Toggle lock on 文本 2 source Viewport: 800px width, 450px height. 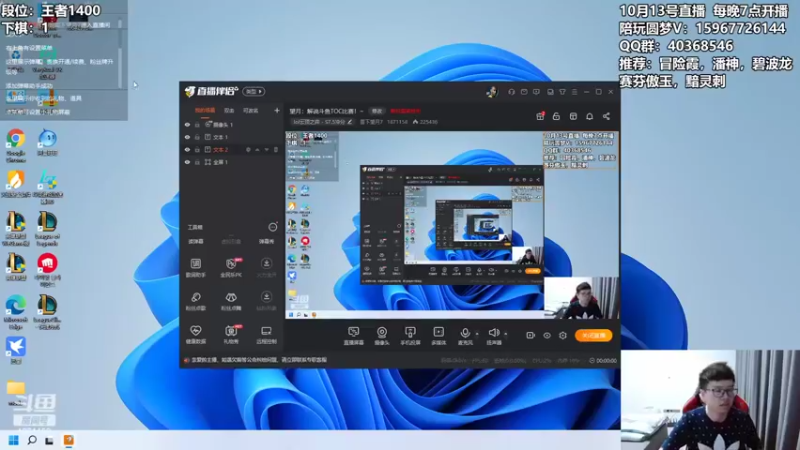point(197,149)
